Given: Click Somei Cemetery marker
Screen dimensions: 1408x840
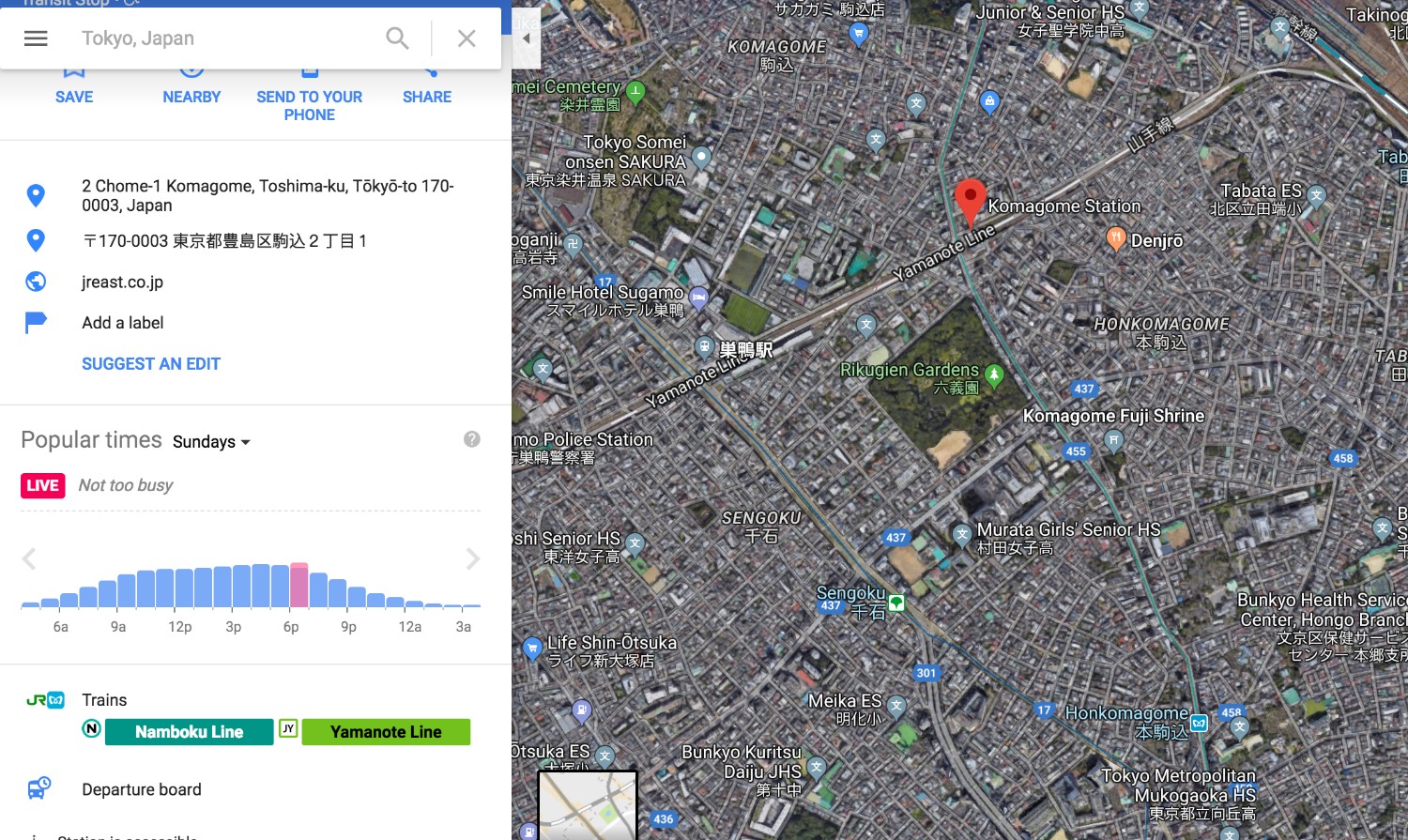Looking at the screenshot, I should tap(635, 92).
